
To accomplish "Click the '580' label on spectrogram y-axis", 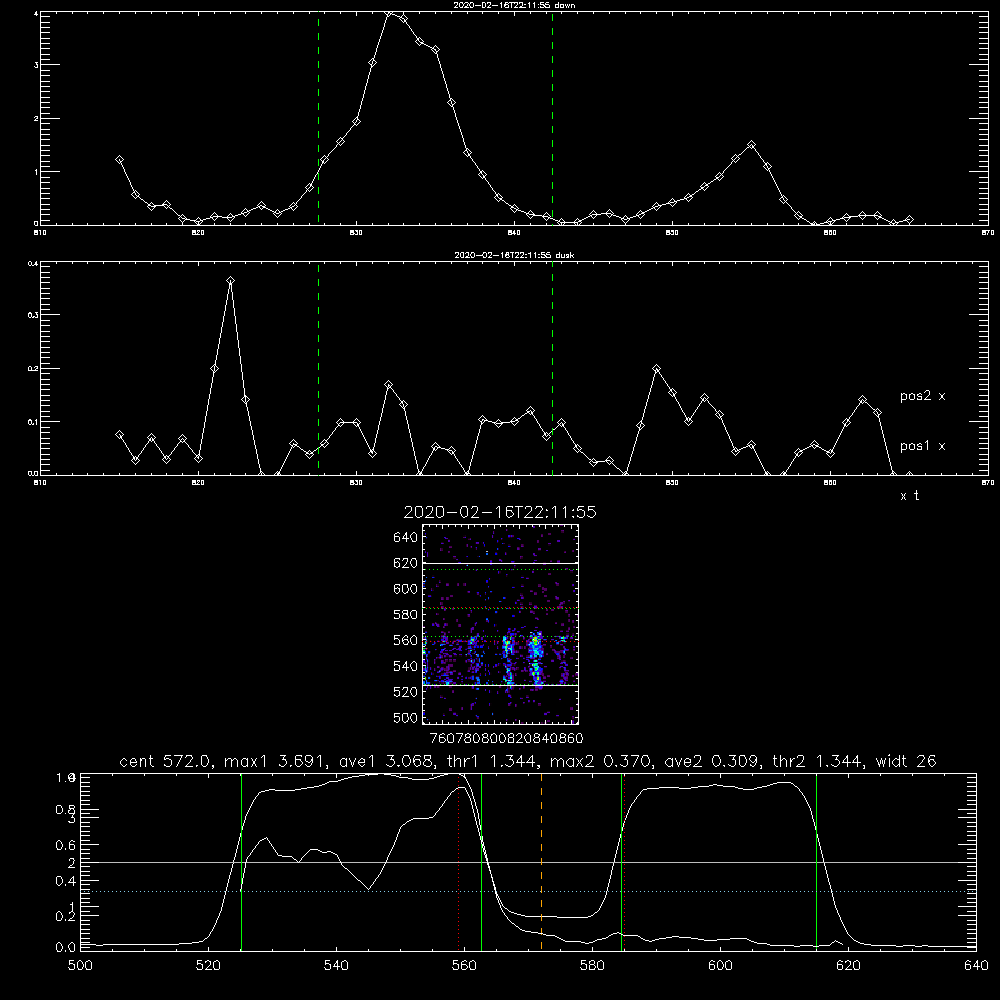I will [406, 615].
